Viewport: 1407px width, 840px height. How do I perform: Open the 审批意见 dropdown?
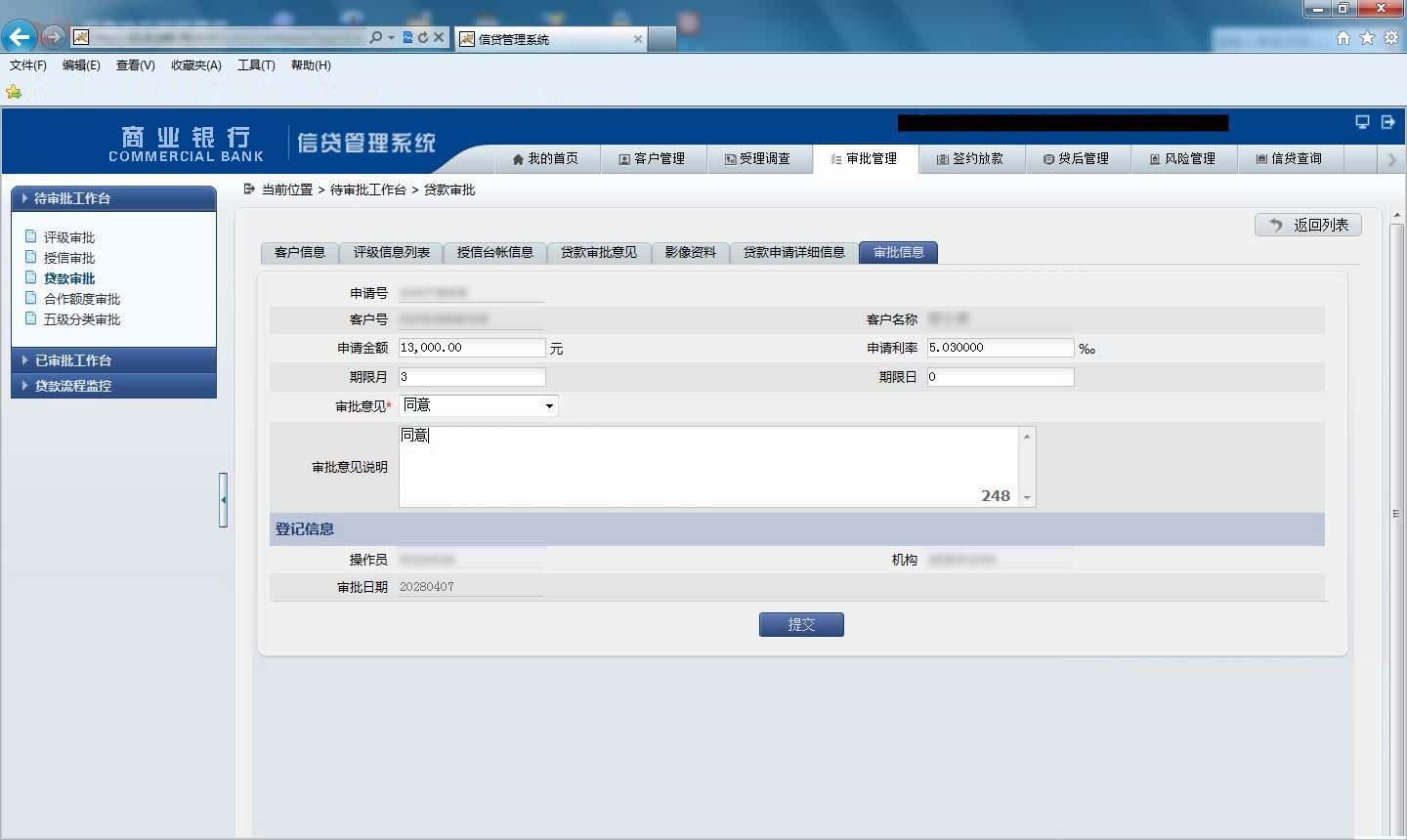click(x=479, y=405)
